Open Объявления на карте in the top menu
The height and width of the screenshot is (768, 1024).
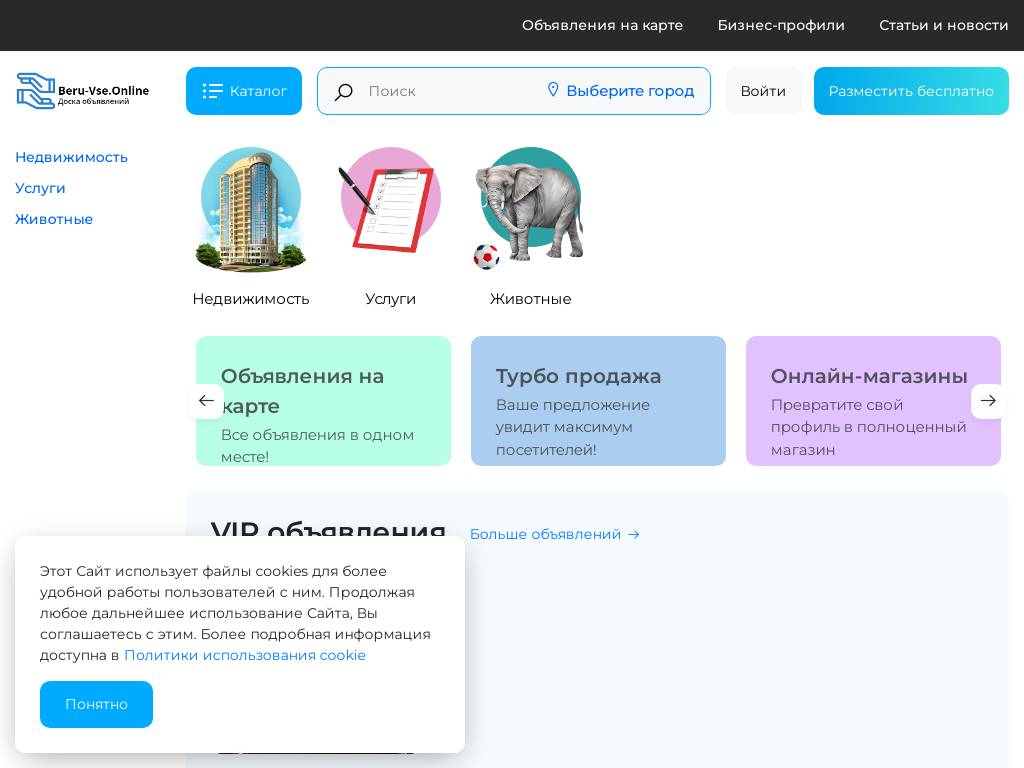(602, 25)
